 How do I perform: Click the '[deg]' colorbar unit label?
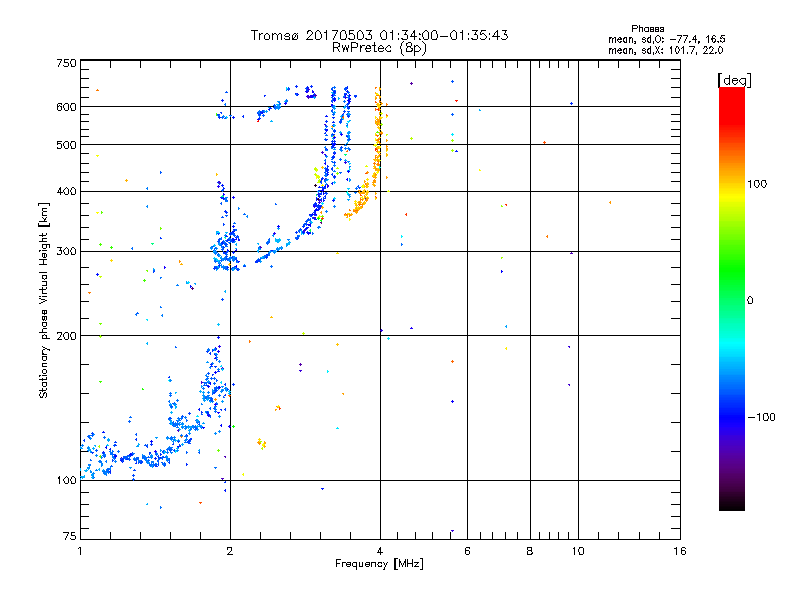(734, 80)
